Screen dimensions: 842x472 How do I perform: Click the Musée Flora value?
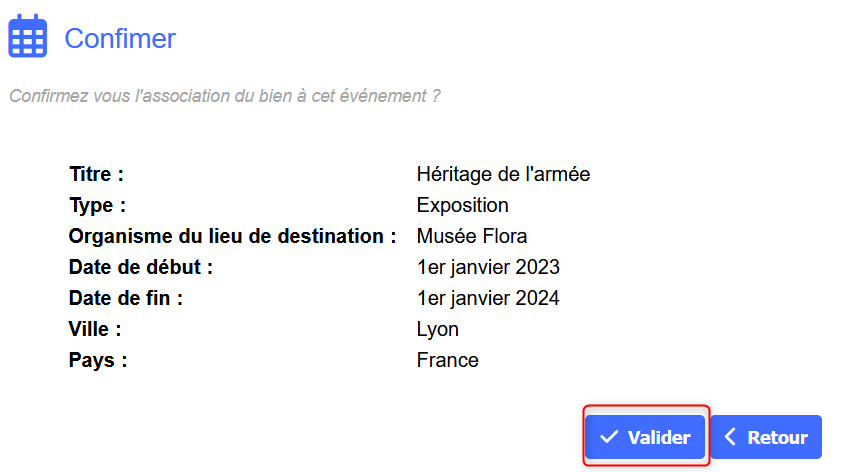[471, 237]
